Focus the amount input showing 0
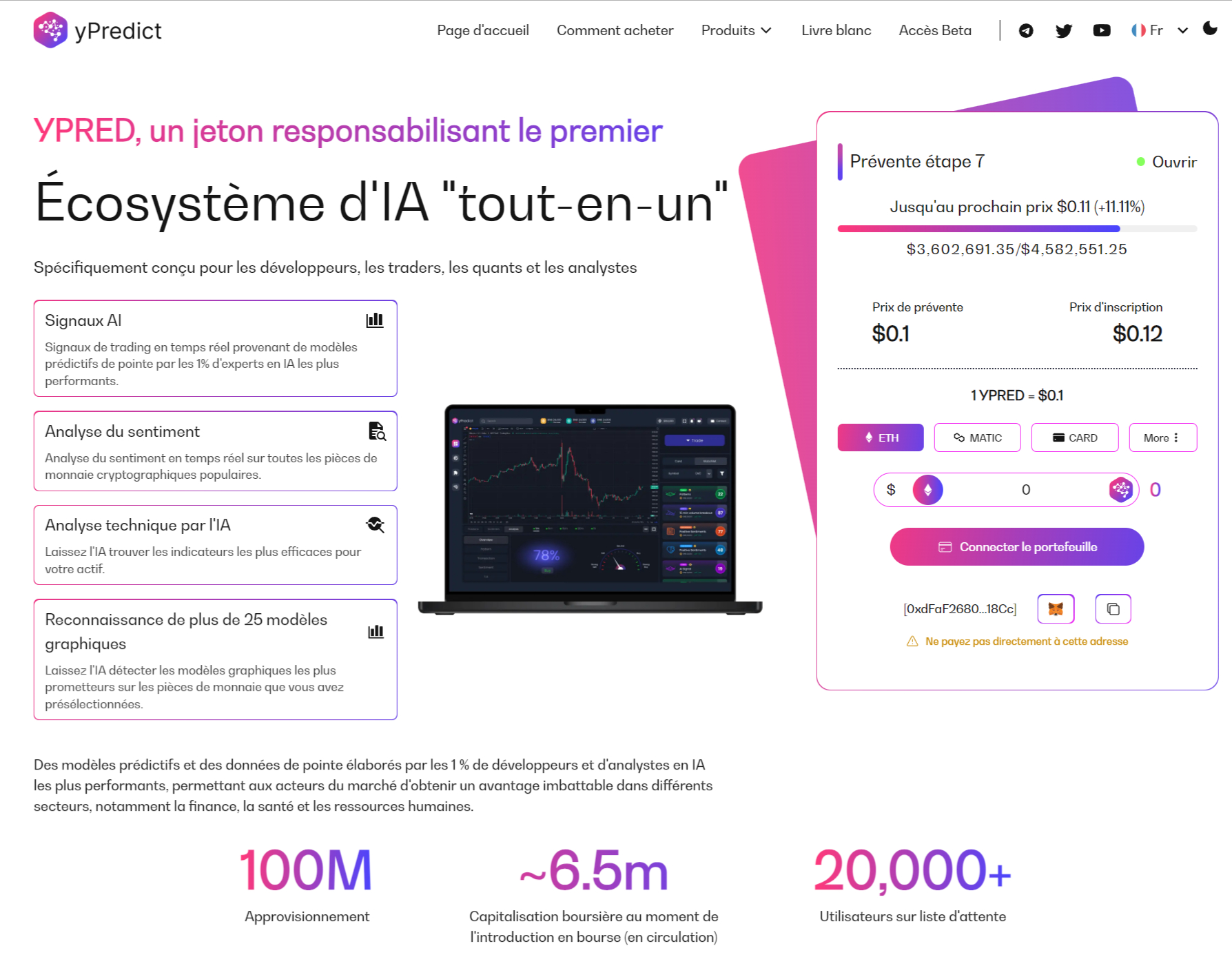 pyautogui.click(x=1026, y=490)
